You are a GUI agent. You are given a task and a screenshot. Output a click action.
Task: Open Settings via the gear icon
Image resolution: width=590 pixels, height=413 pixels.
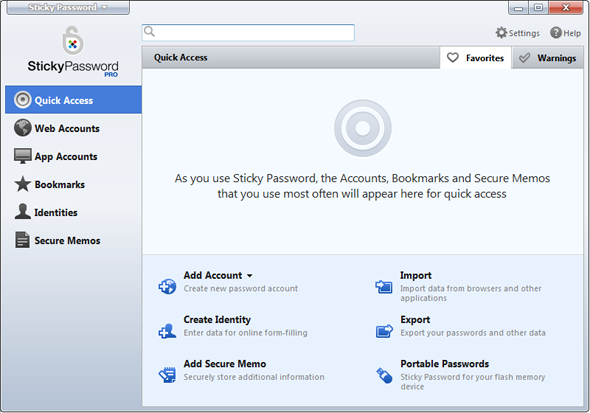click(501, 33)
